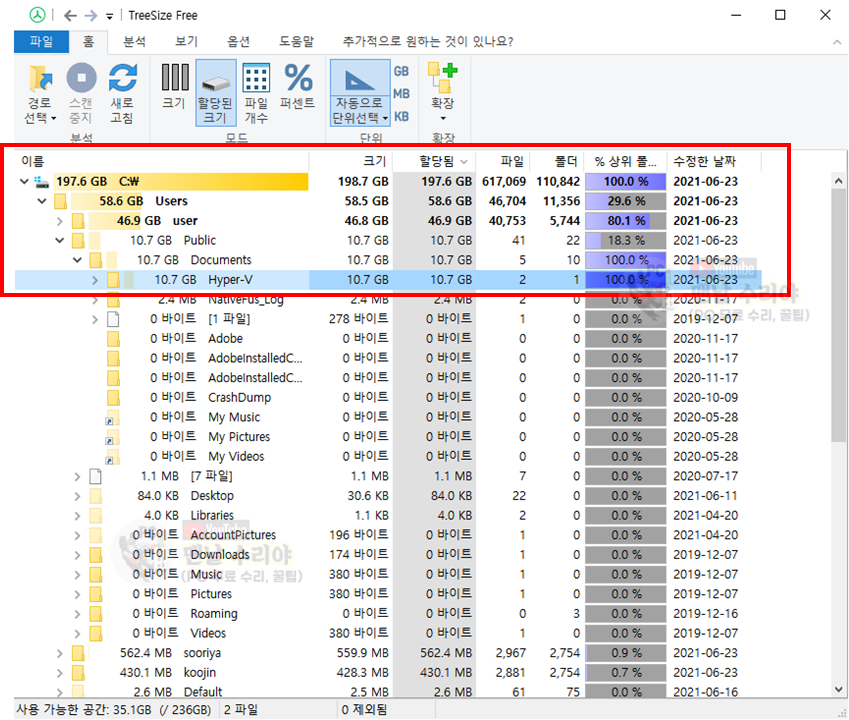The image size is (849, 720).
Task: Select the 도움말 ribbon tab
Action: click(296, 41)
